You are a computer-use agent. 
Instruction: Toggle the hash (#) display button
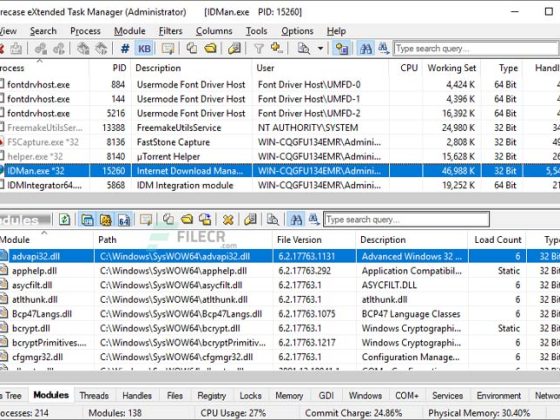click(125, 48)
